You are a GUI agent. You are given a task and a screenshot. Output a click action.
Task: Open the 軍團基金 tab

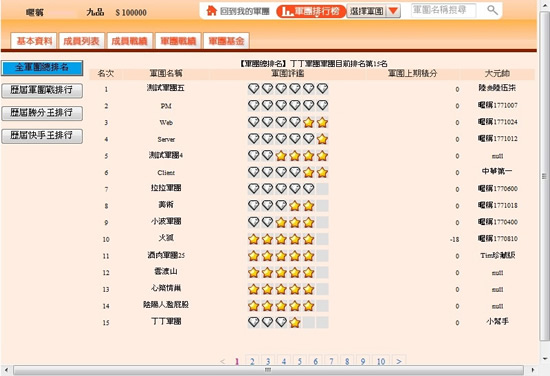pyautogui.click(x=226, y=41)
